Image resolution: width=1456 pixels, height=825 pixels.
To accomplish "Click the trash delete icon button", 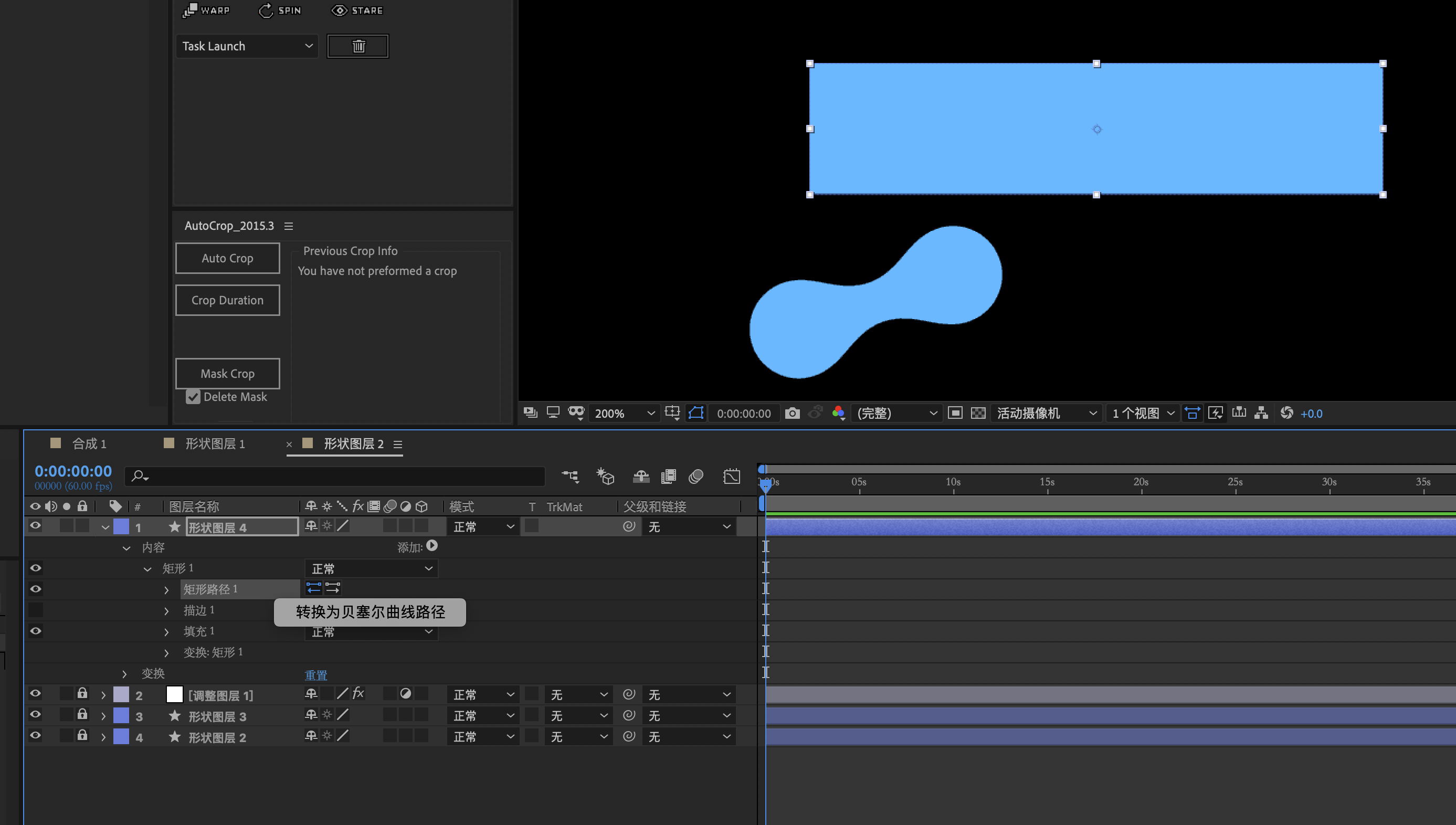I will click(x=357, y=46).
